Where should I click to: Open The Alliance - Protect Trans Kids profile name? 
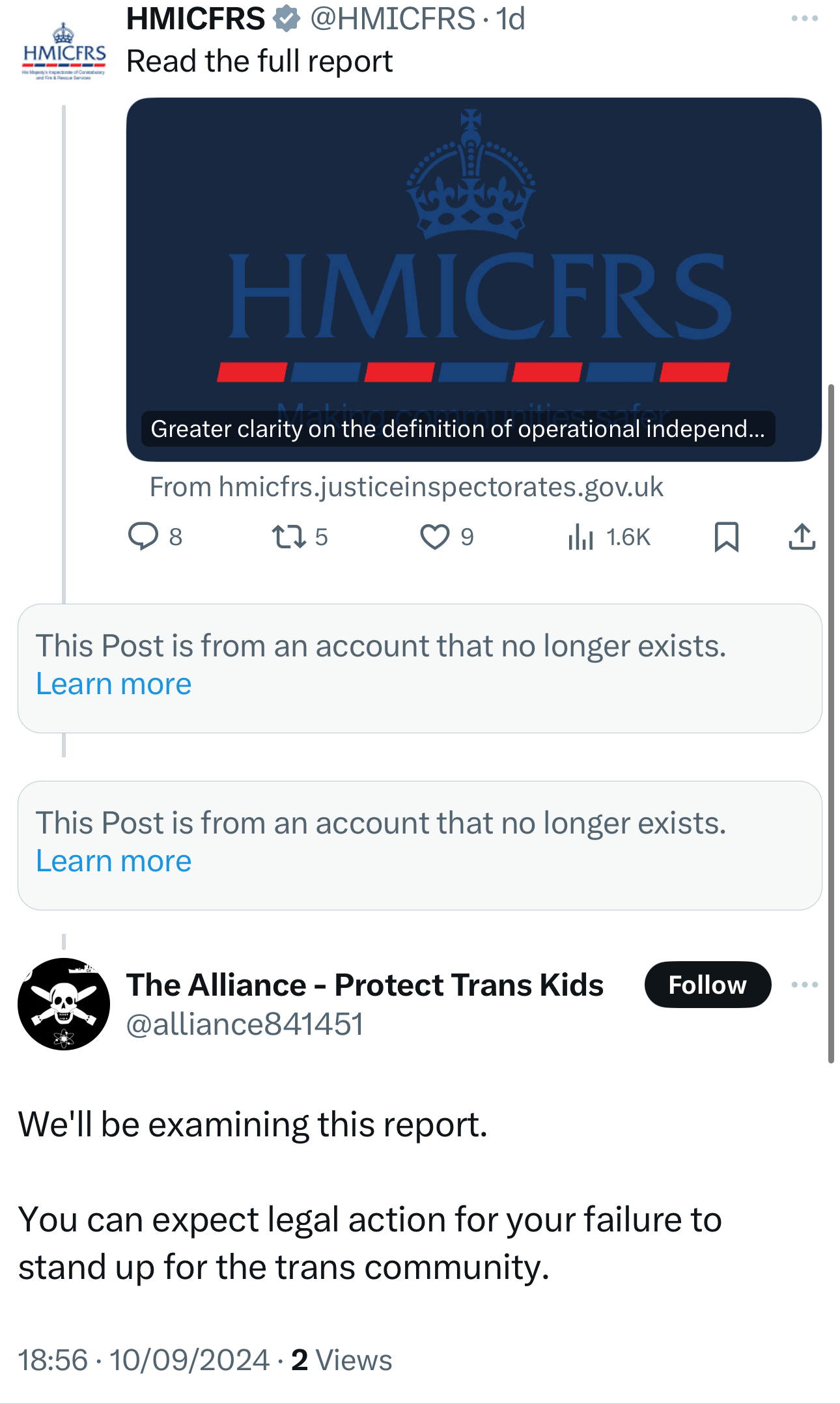[x=365, y=985]
